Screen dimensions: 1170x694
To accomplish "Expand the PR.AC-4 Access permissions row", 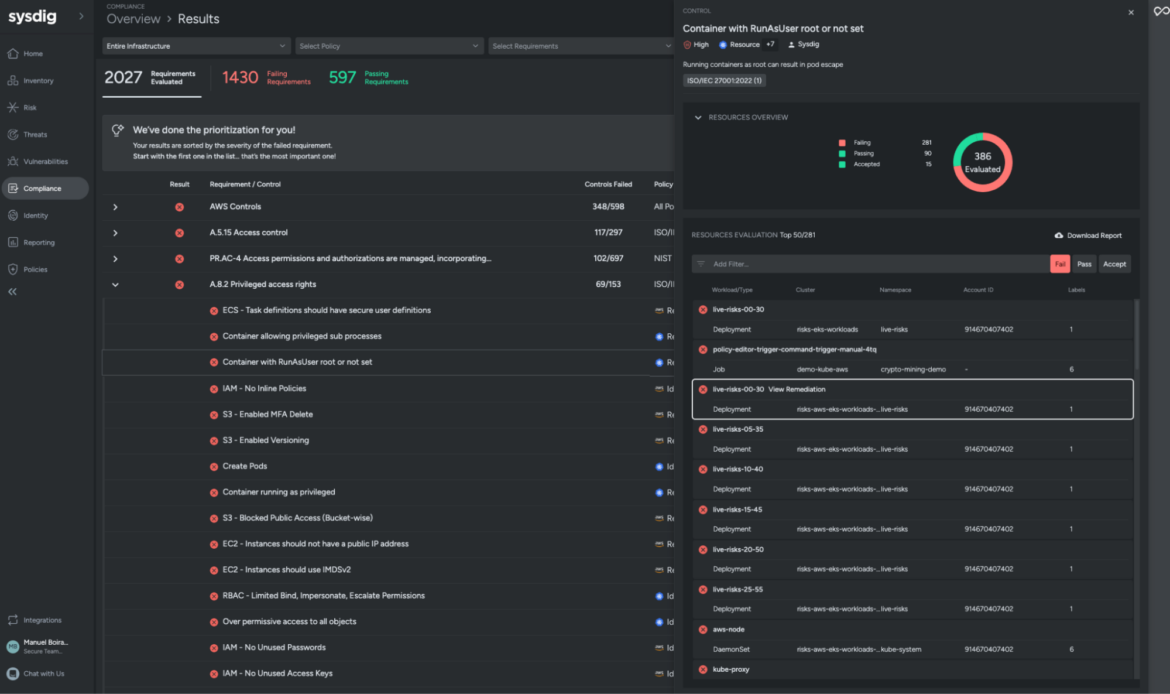I will pos(115,259).
